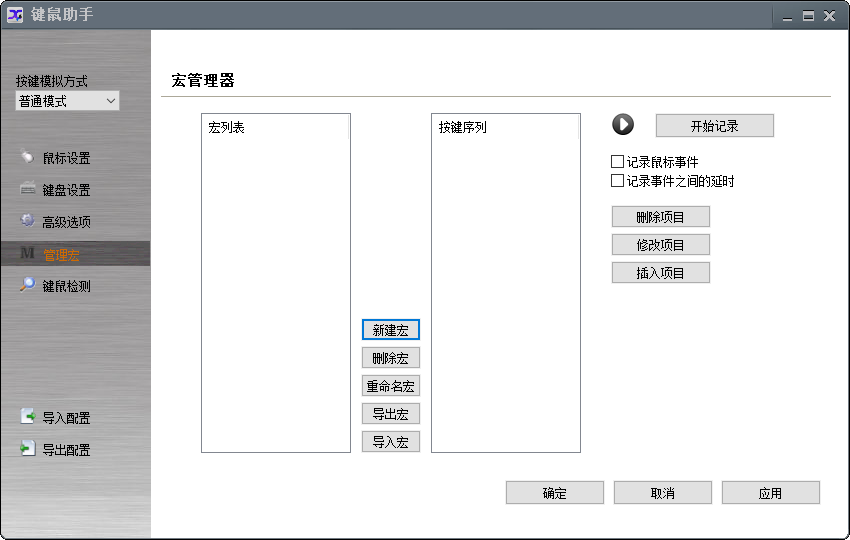Choose 导出配置 in the sidebar
This screenshot has width=850, height=540.
pos(66,449)
